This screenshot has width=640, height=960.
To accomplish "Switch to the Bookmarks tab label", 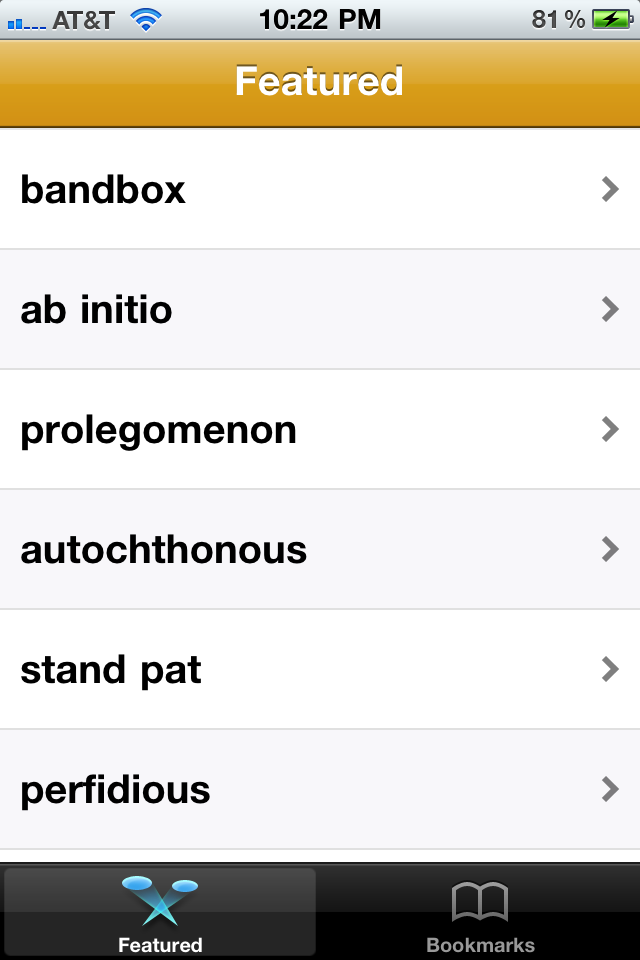I will pyautogui.click(x=480, y=945).
